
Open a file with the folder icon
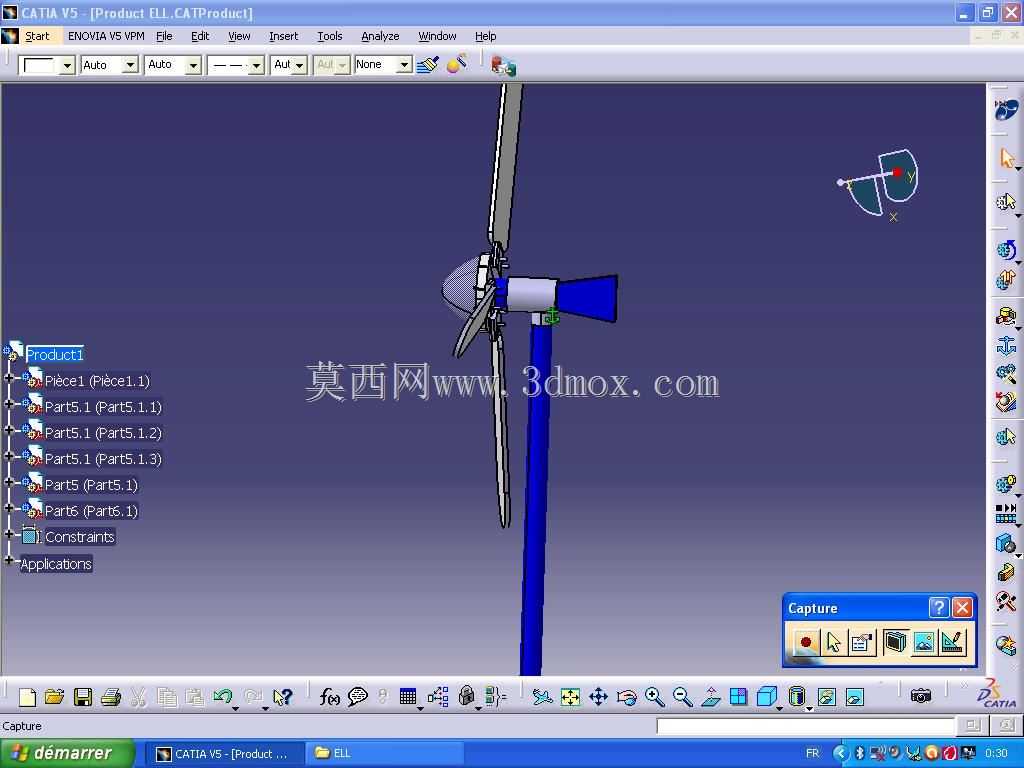click(x=54, y=697)
